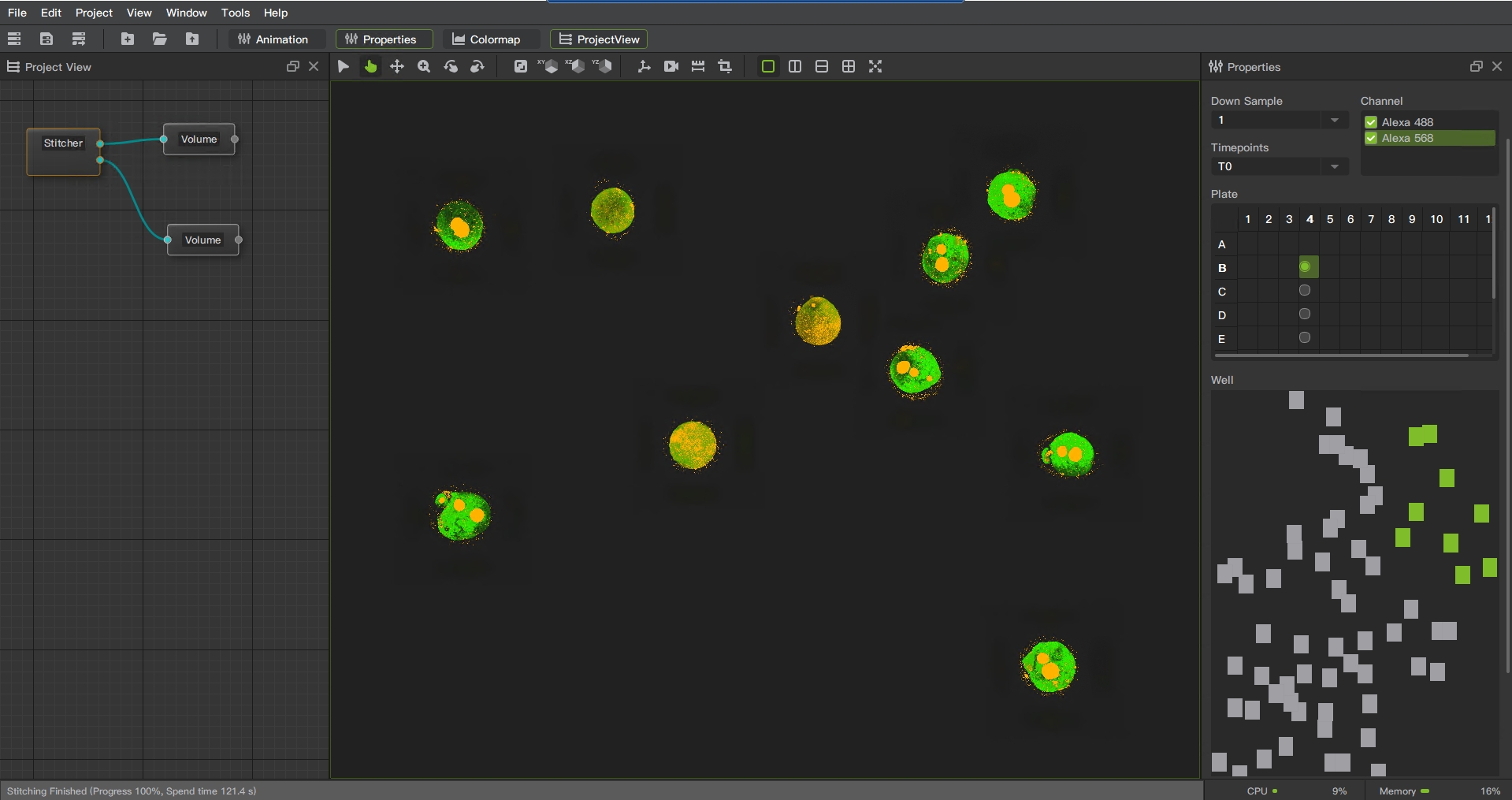Click the stitching finished status message
1512x800 pixels.
coord(132,791)
